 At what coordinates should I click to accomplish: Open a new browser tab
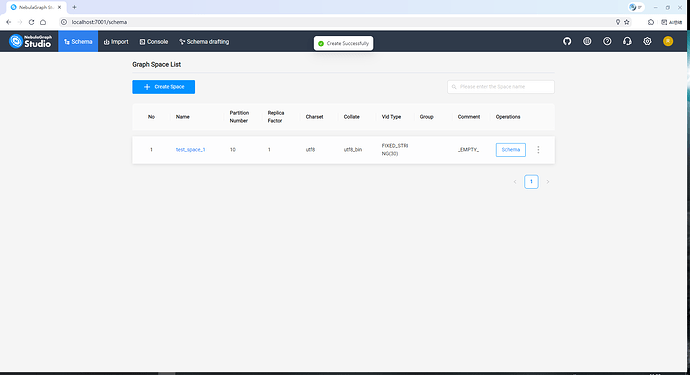(x=74, y=7)
